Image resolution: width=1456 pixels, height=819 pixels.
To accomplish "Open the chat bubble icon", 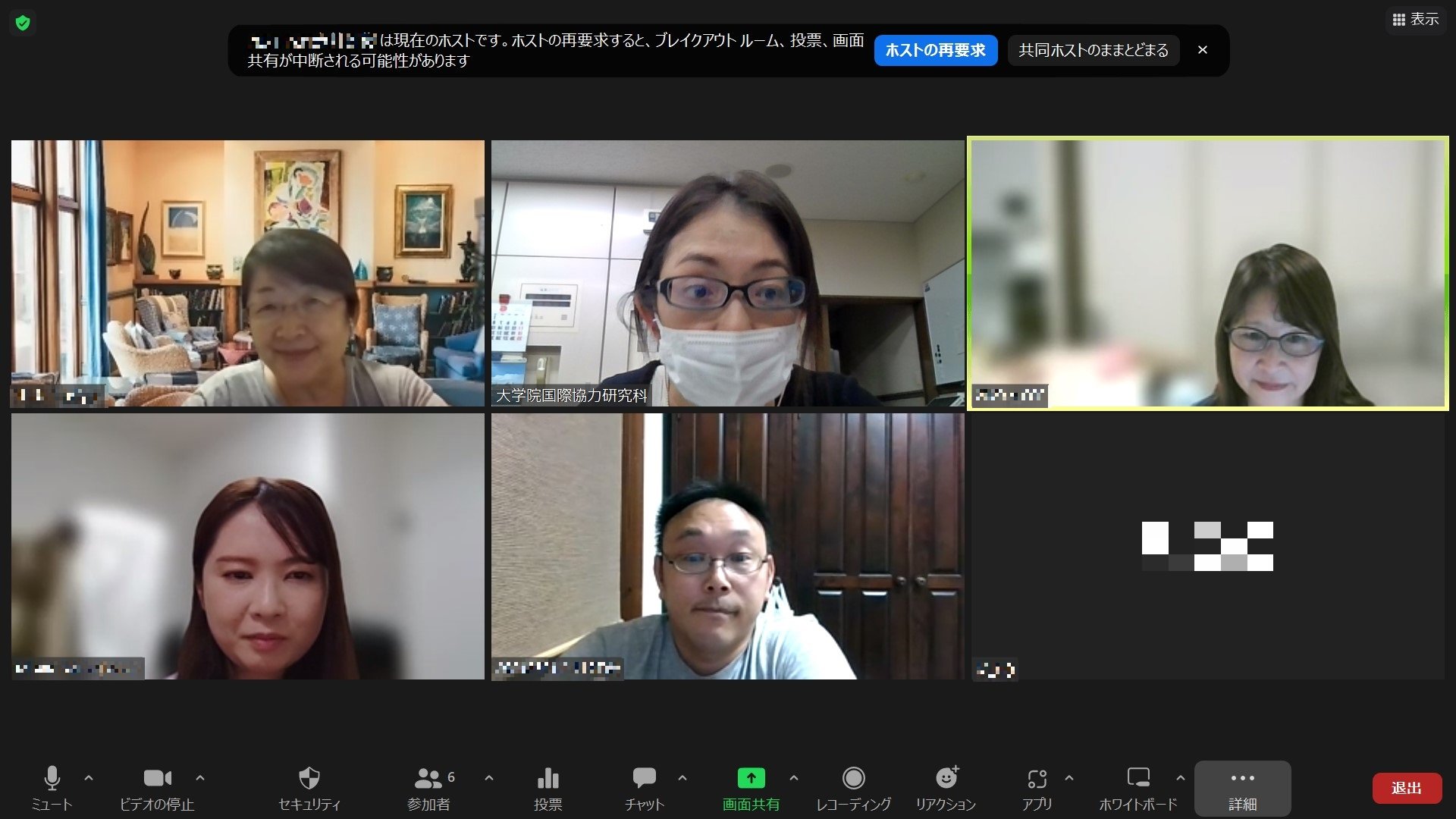I will point(644,779).
